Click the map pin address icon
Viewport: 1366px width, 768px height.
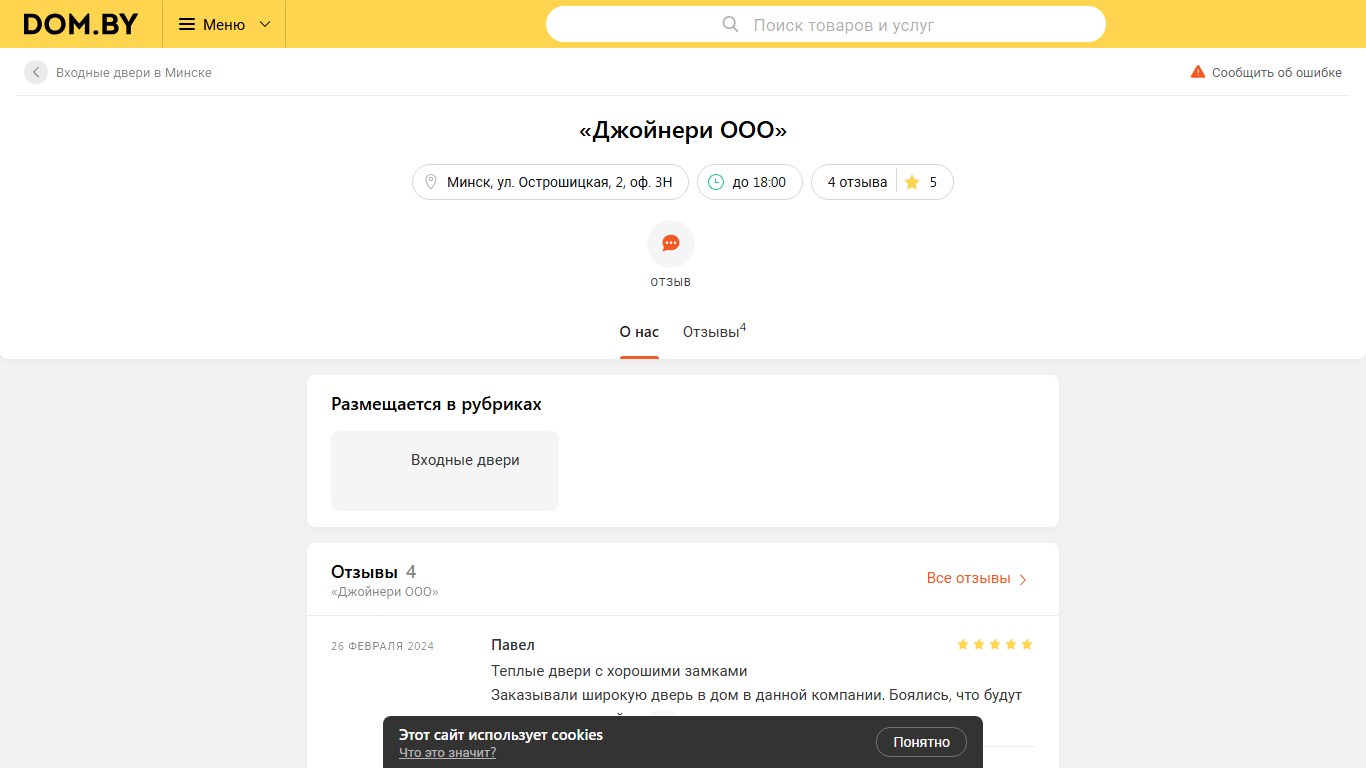coord(431,182)
